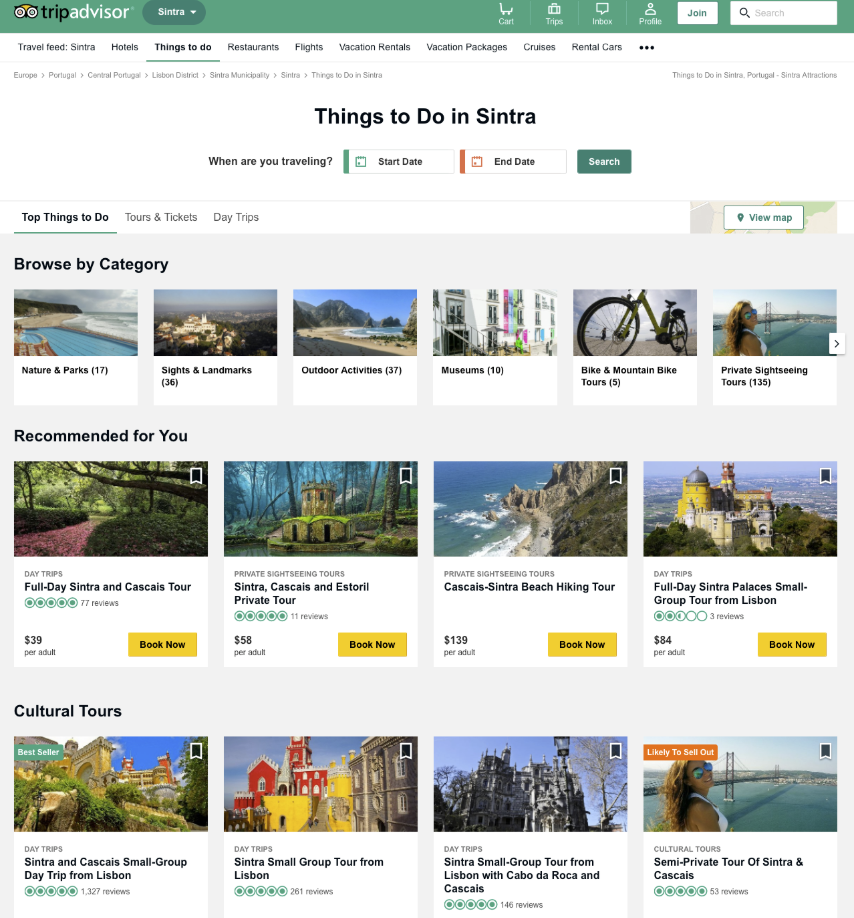Select the Museums (10) category thumbnail
The width and height of the screenshot is (854, 918).
495,323
